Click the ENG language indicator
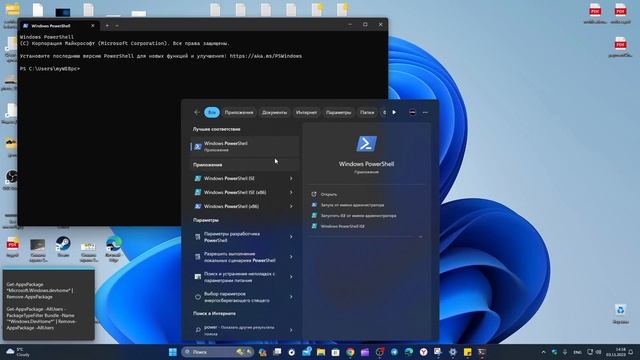This screenshot has width=640, height=360. coord(578,352)
